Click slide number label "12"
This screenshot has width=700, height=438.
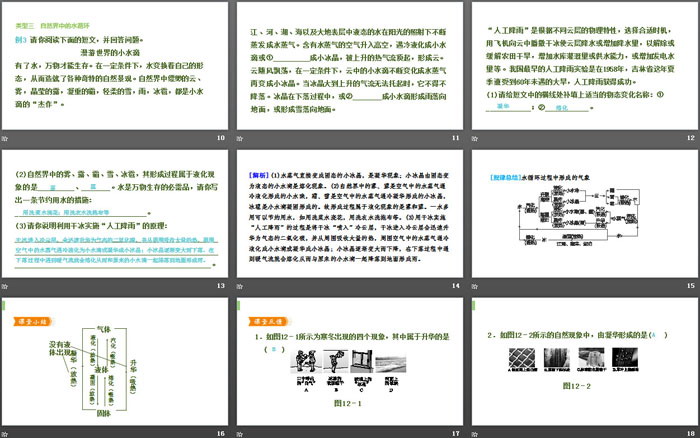691,138
